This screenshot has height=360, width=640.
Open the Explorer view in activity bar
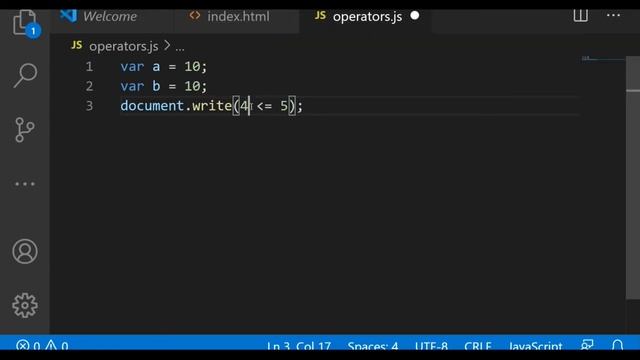click(x=24, y=23)
